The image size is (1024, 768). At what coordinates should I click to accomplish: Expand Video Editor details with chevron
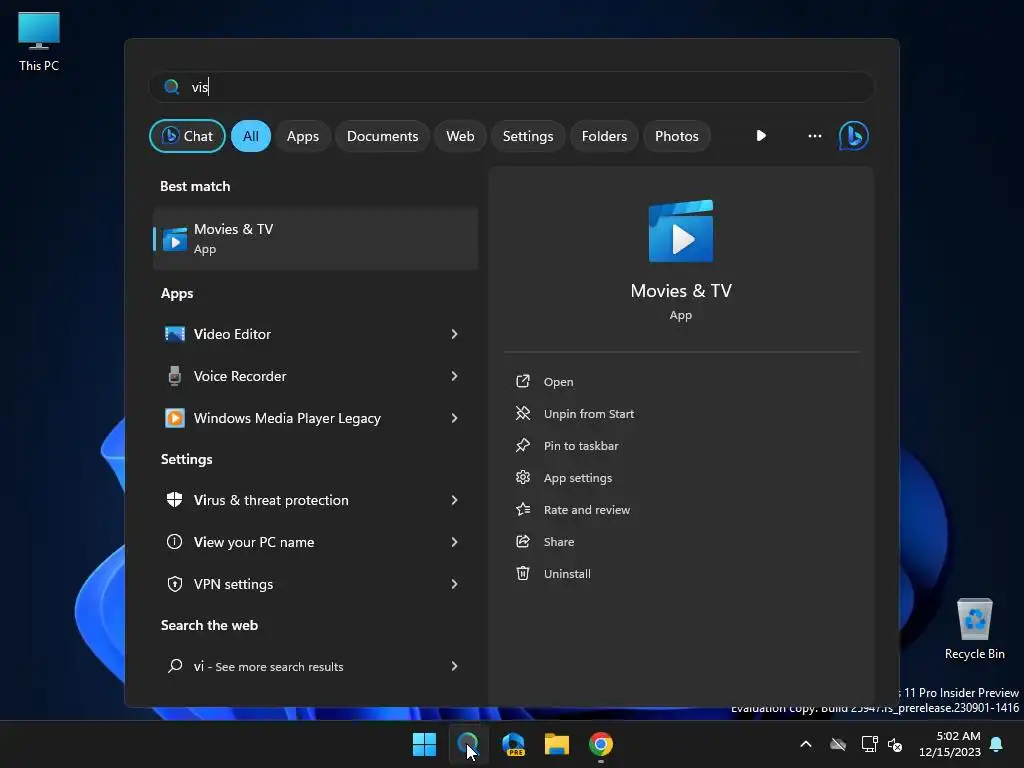pyautogui.click(x=454, y=334)
